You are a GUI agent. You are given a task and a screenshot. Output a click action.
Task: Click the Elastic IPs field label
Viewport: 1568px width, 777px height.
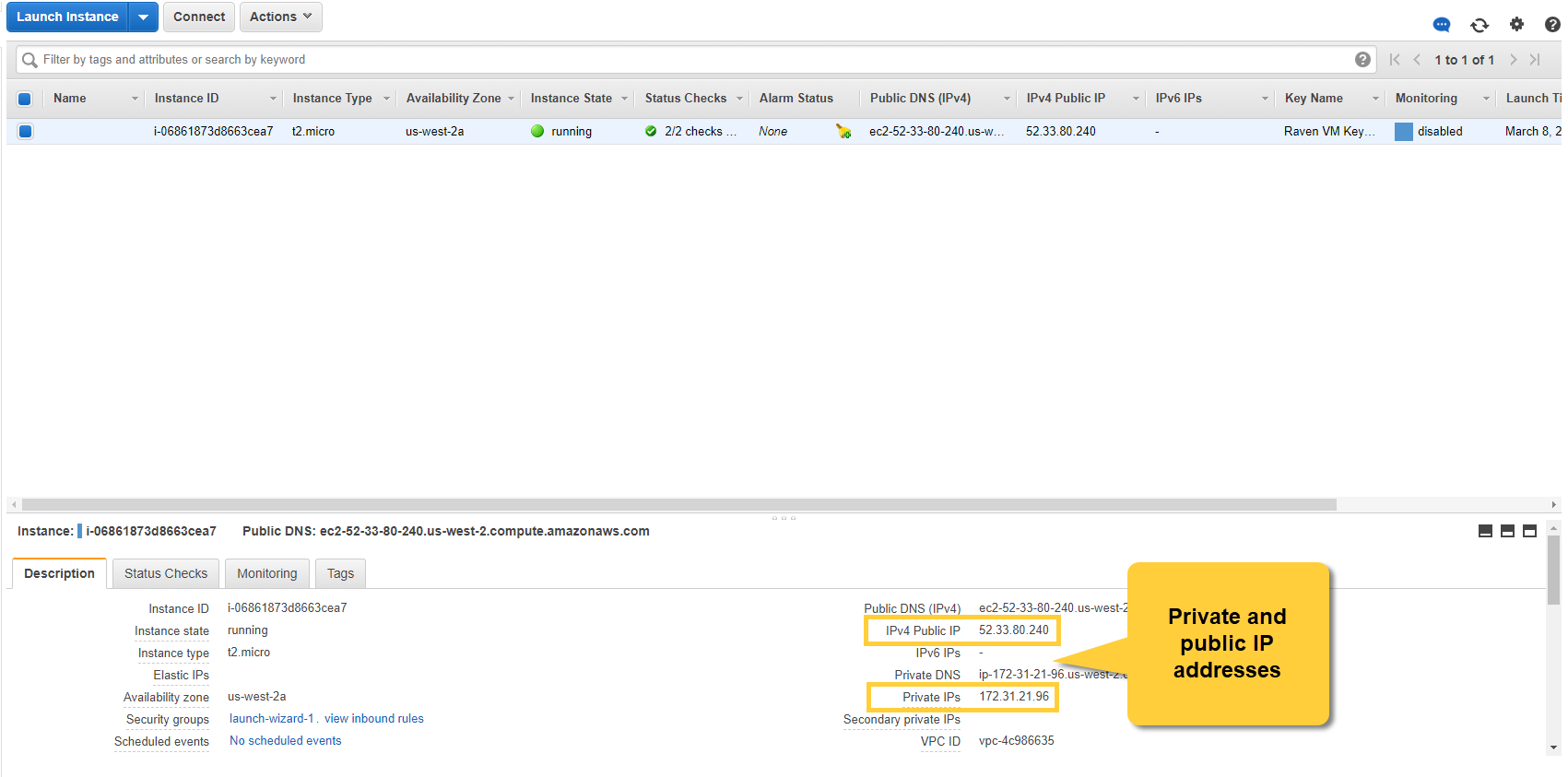(x=182, y=675)
